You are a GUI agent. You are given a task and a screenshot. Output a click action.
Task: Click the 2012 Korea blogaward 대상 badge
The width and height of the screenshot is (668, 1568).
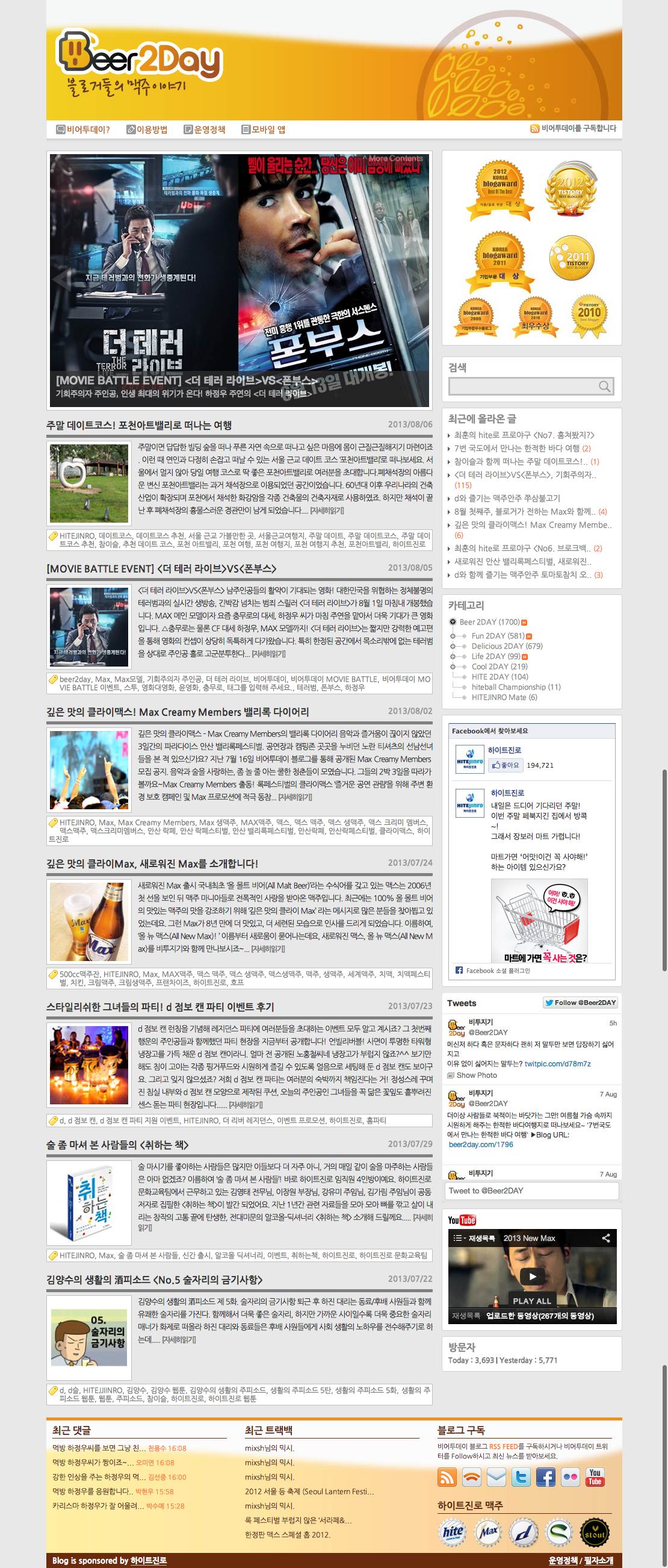click(x=500, y=190)
